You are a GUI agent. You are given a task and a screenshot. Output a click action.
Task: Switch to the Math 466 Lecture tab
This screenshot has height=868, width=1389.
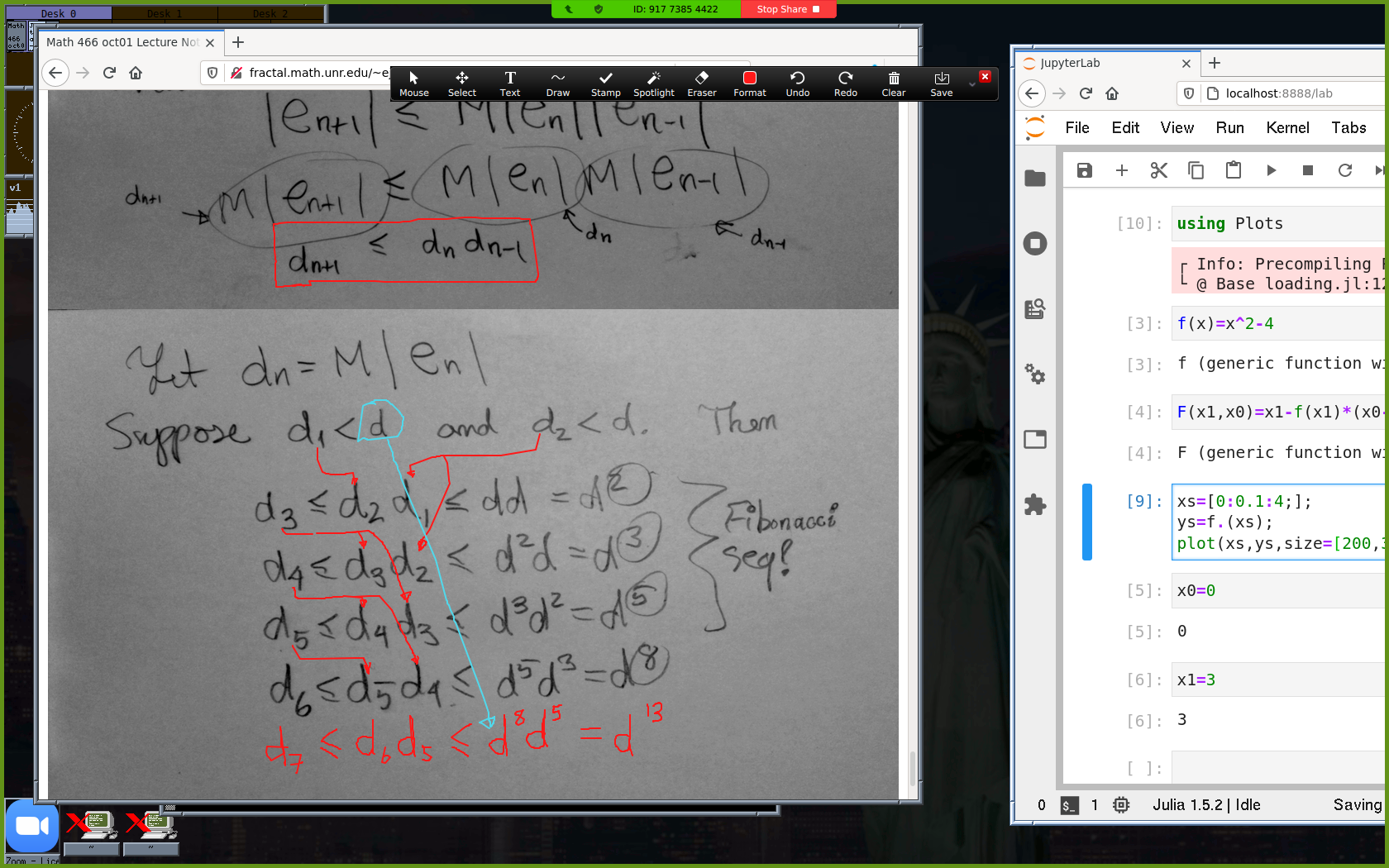122,42
